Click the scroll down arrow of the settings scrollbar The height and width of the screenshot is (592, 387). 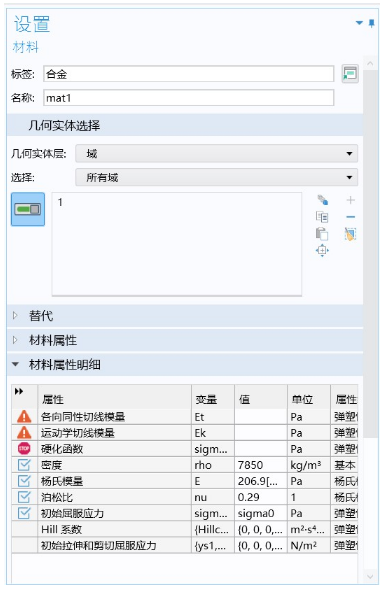tap(370, 577)
